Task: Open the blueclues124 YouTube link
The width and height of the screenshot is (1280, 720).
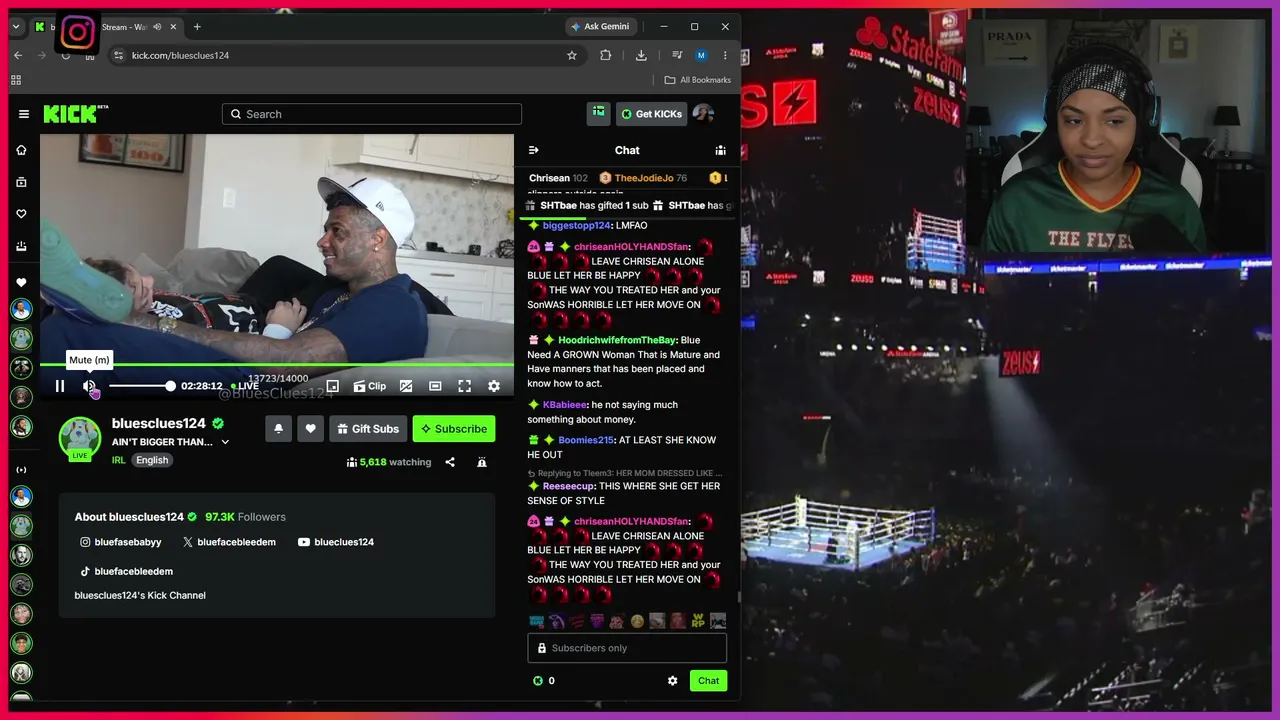Action: pos(336,542)
